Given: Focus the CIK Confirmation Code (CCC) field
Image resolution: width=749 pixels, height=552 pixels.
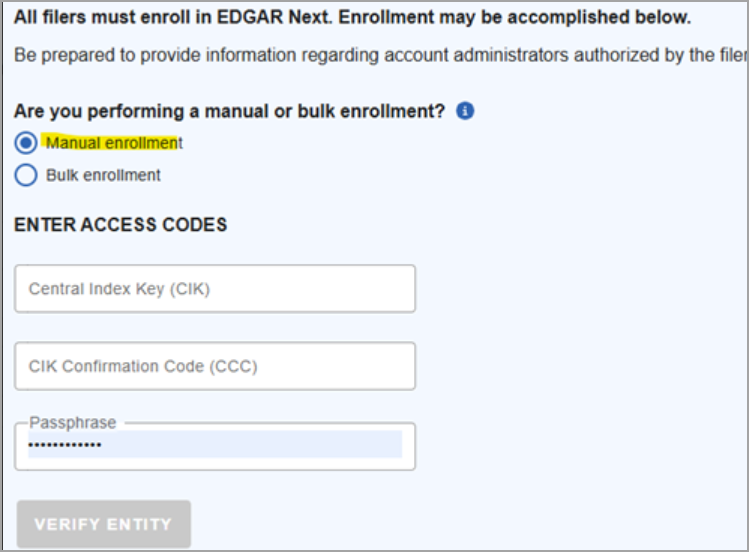Looking at the screenshot, I should 215,366.
